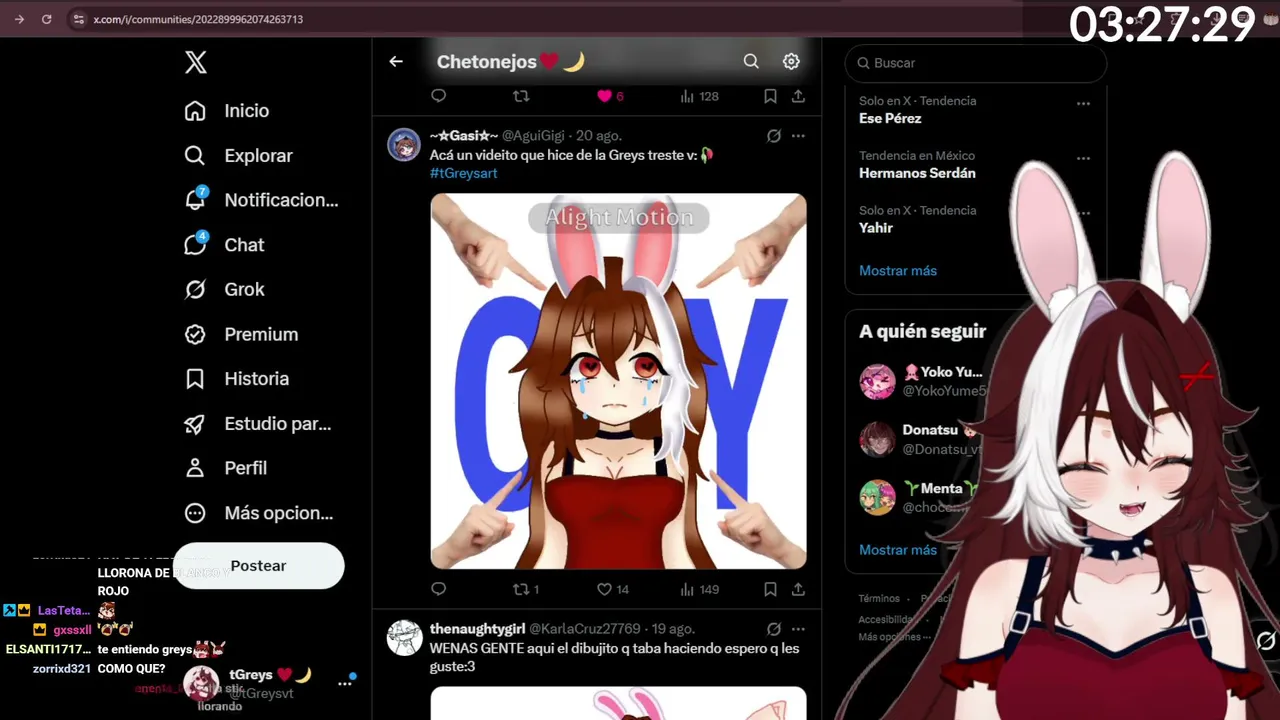Image resolution: width=1280 pixels, height=720 pixels.
Task: Click Mostrar más under A quién seguir
Action: (898, 550)
